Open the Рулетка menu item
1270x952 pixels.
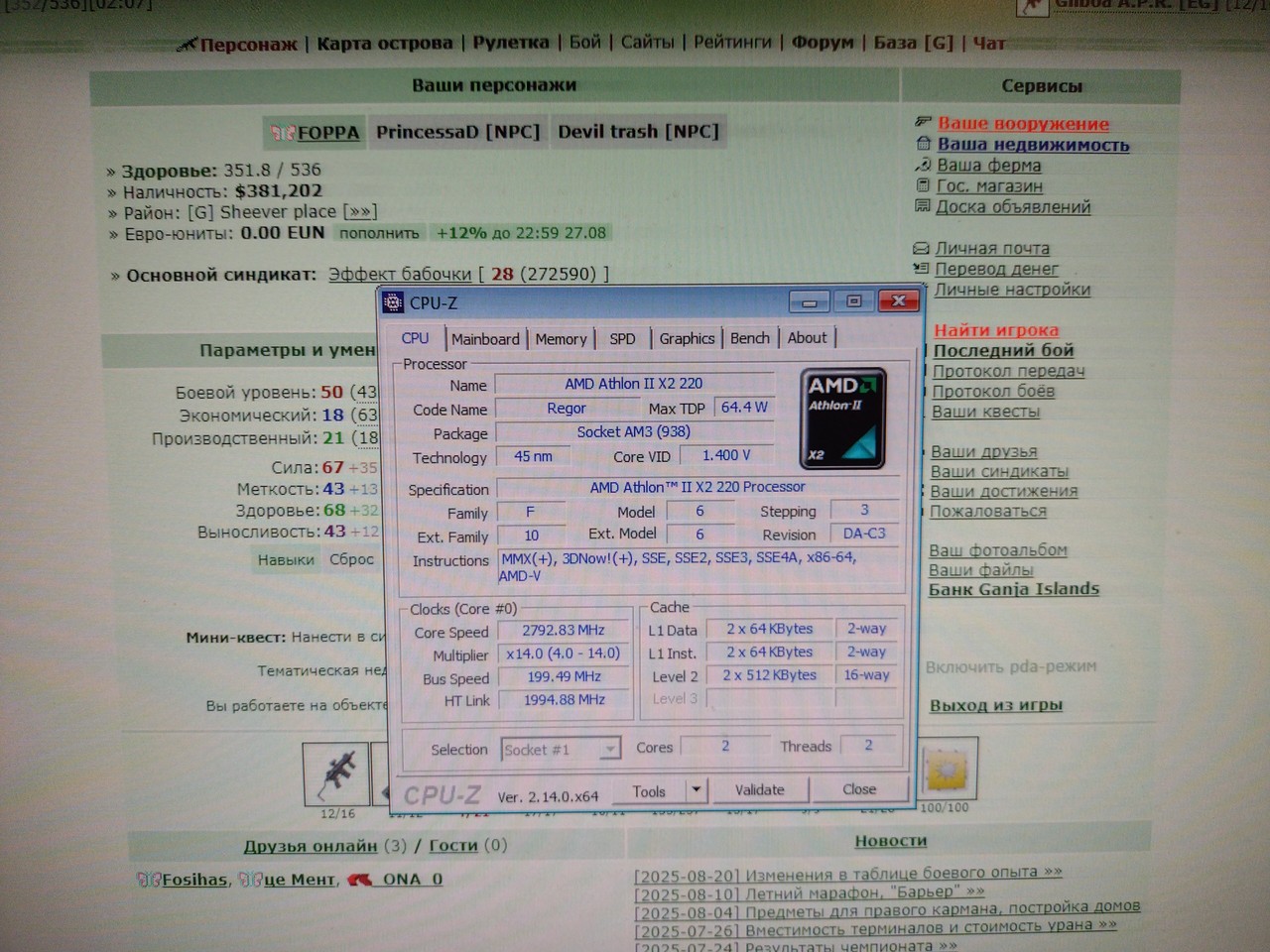click(510, 43)
